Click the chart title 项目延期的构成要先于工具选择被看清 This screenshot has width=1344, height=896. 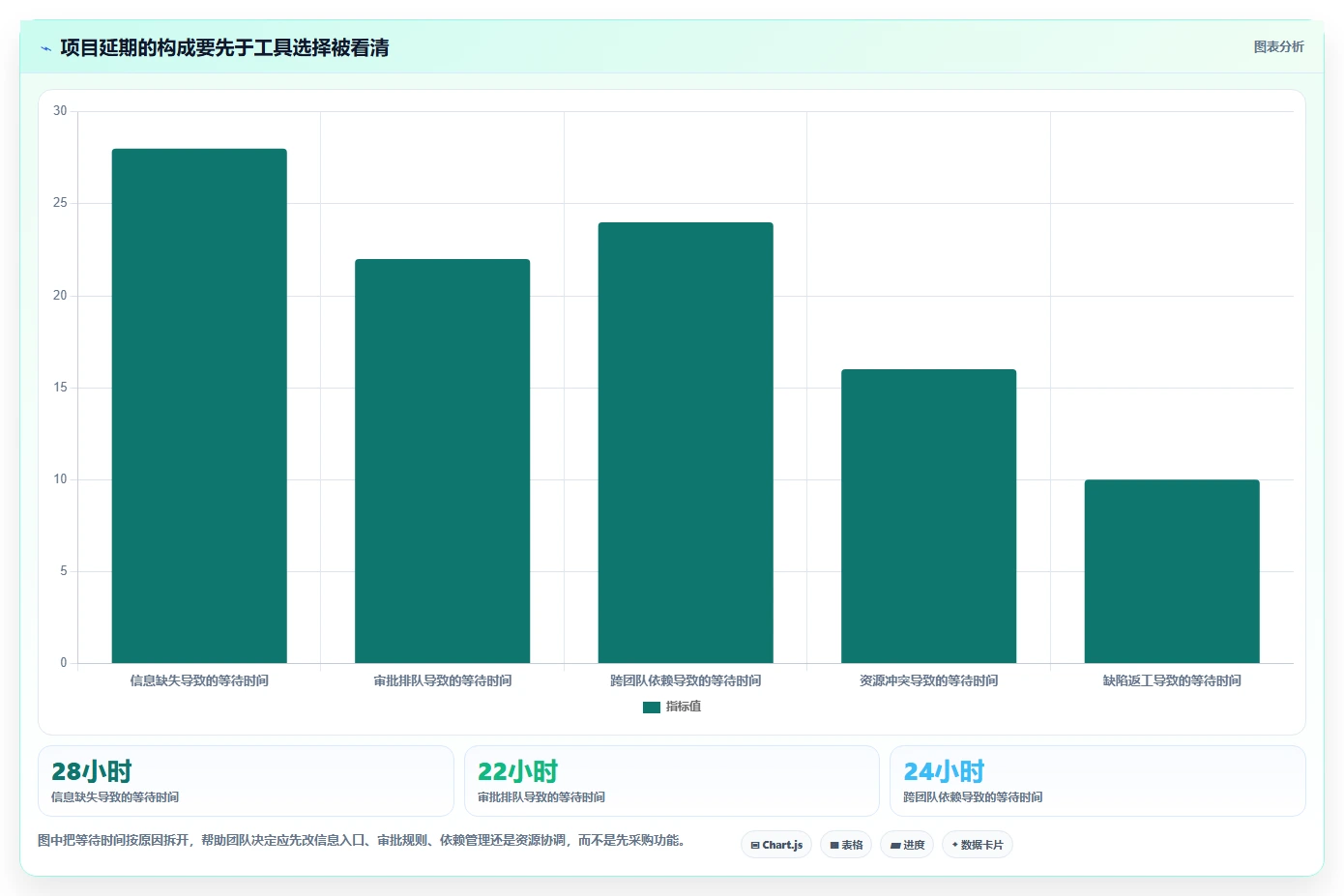point(224,48)
